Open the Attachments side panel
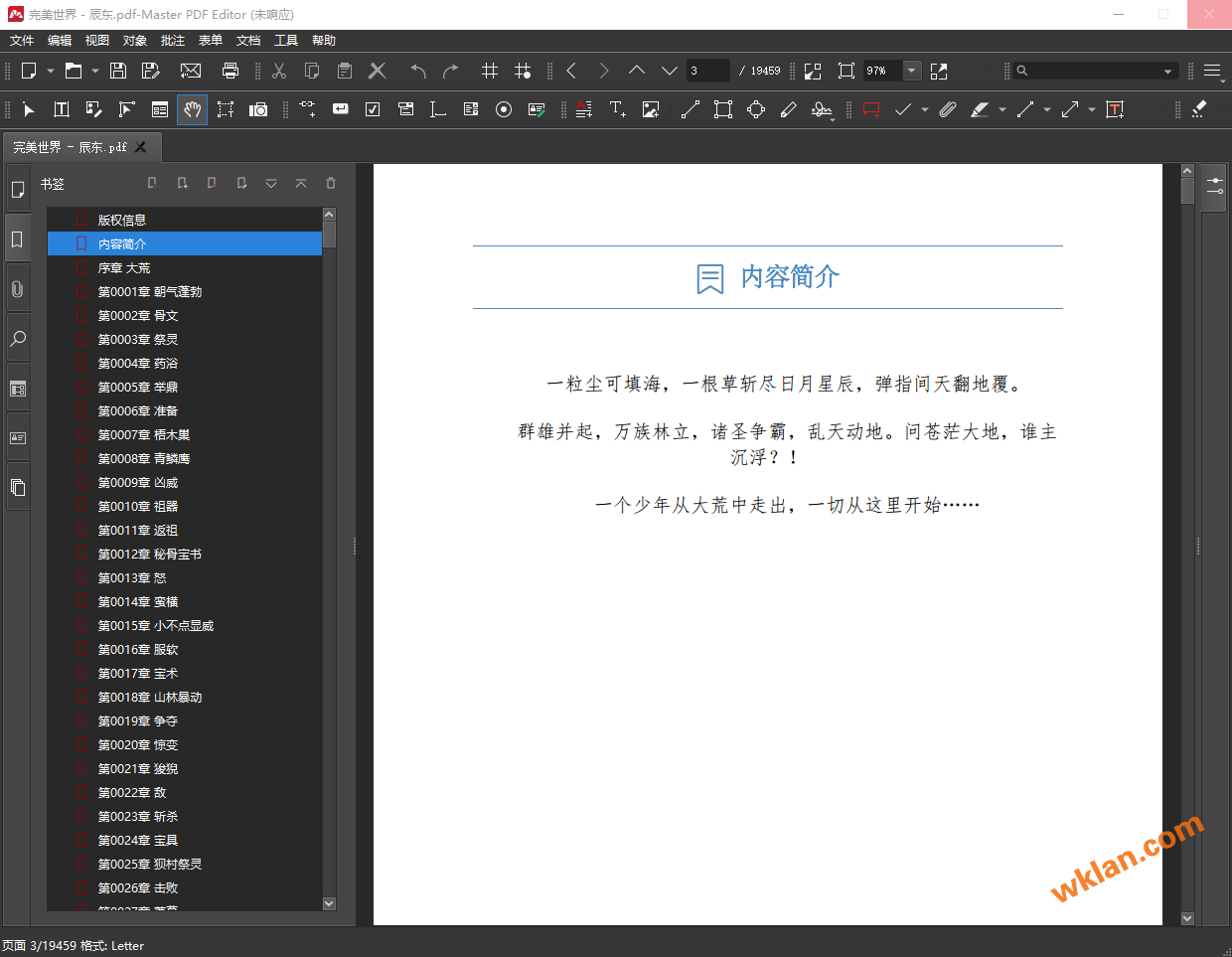 (x=18, y=289)
